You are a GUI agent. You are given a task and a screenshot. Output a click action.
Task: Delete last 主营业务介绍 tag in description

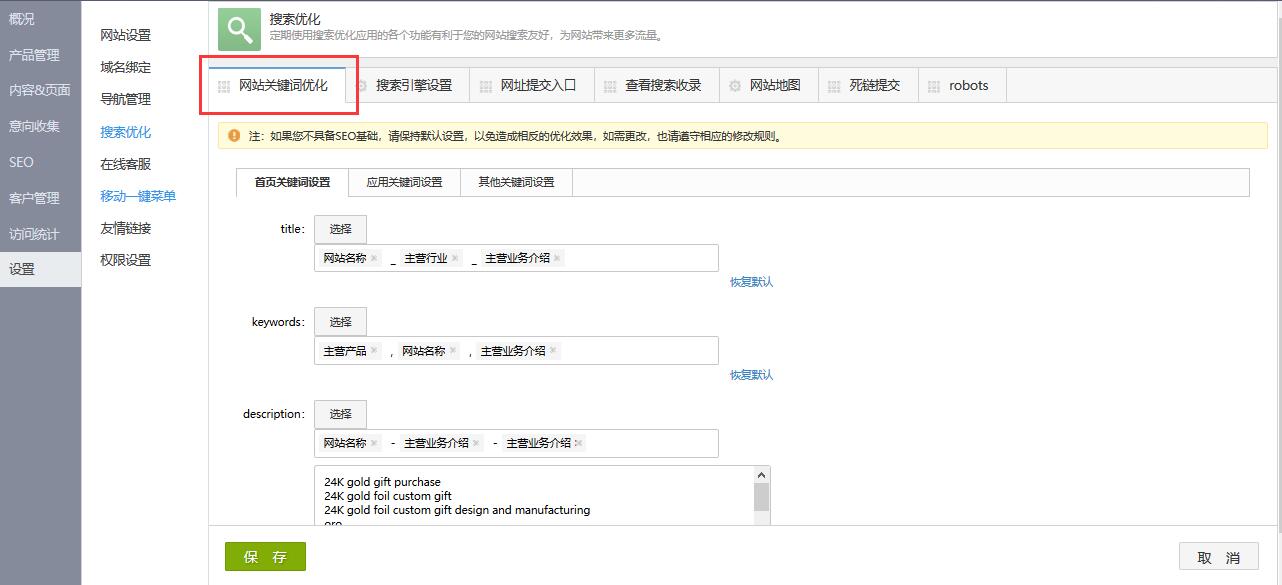click(578, 443)
